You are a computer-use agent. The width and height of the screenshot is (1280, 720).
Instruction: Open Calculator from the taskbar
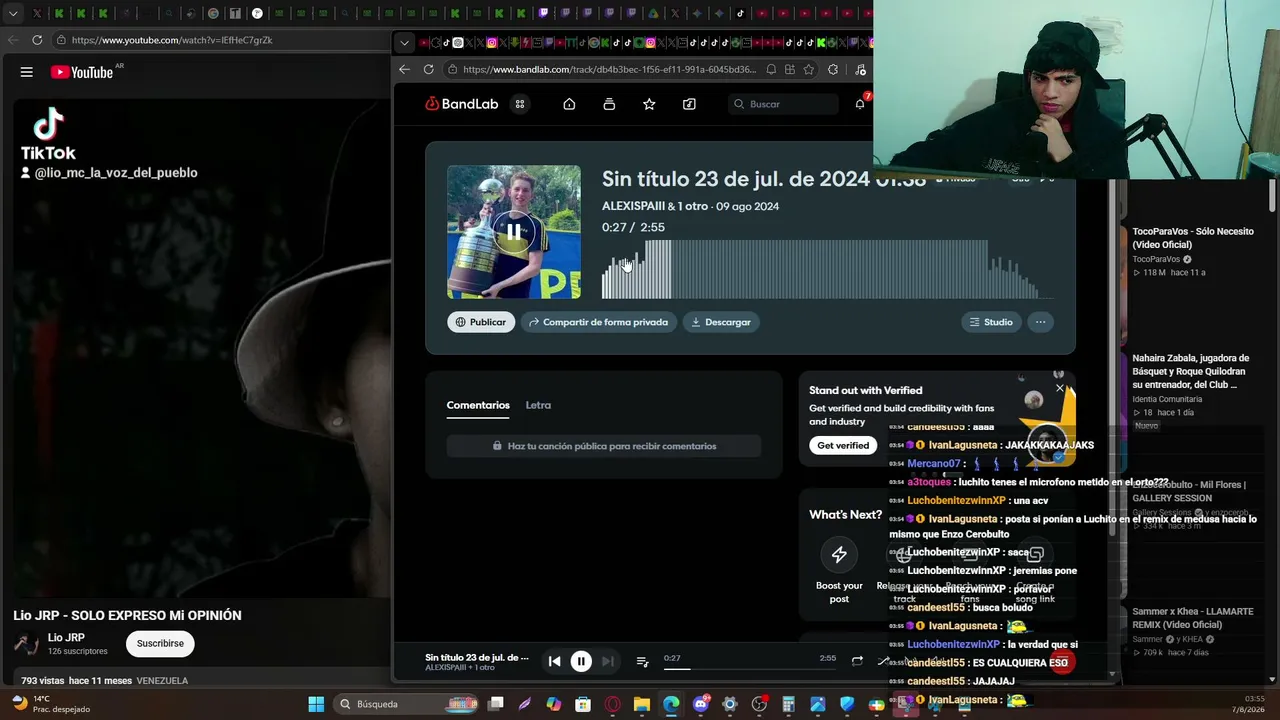coord(788,704)
